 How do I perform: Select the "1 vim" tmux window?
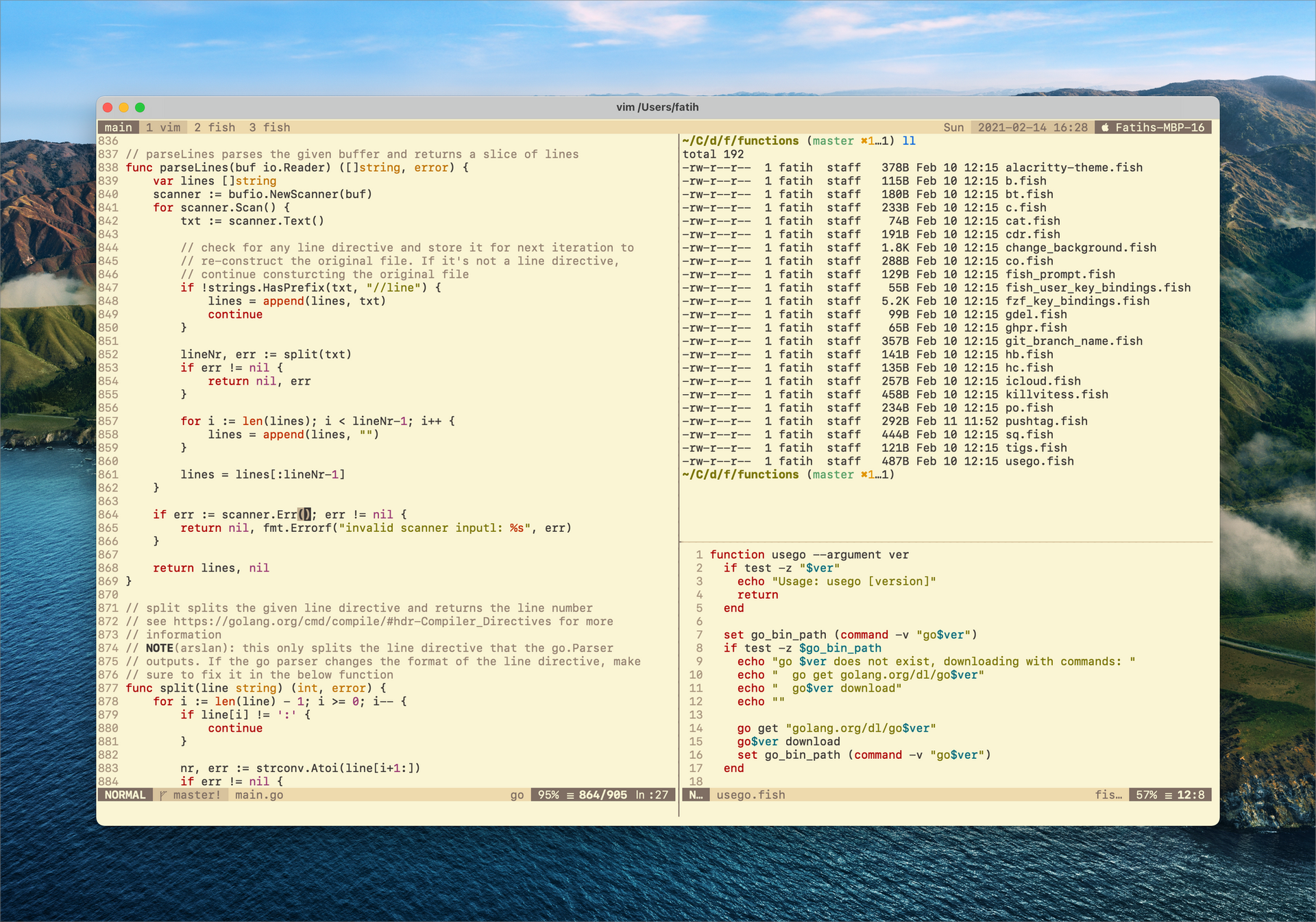162,127
